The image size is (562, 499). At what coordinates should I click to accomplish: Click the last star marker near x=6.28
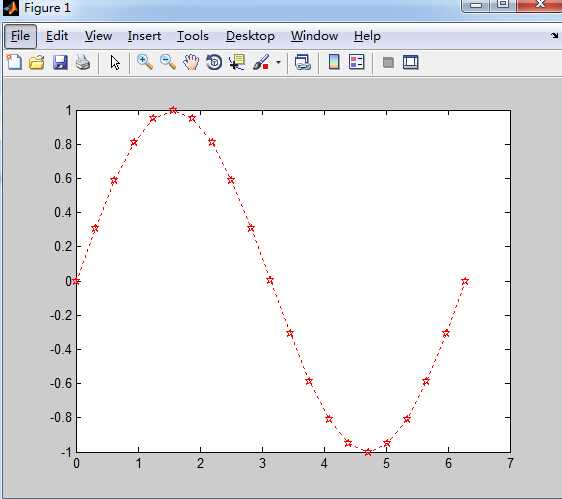point(465,281)
